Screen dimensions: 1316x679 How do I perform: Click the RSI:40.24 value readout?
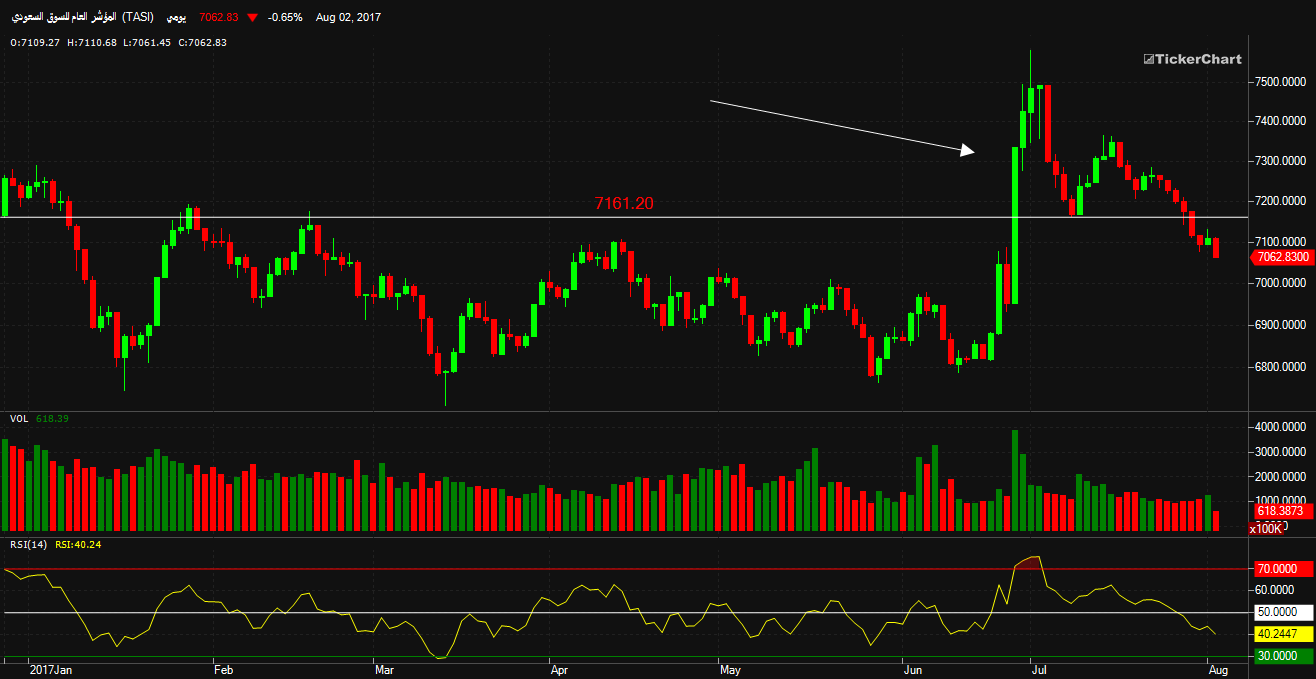point(78,544)
